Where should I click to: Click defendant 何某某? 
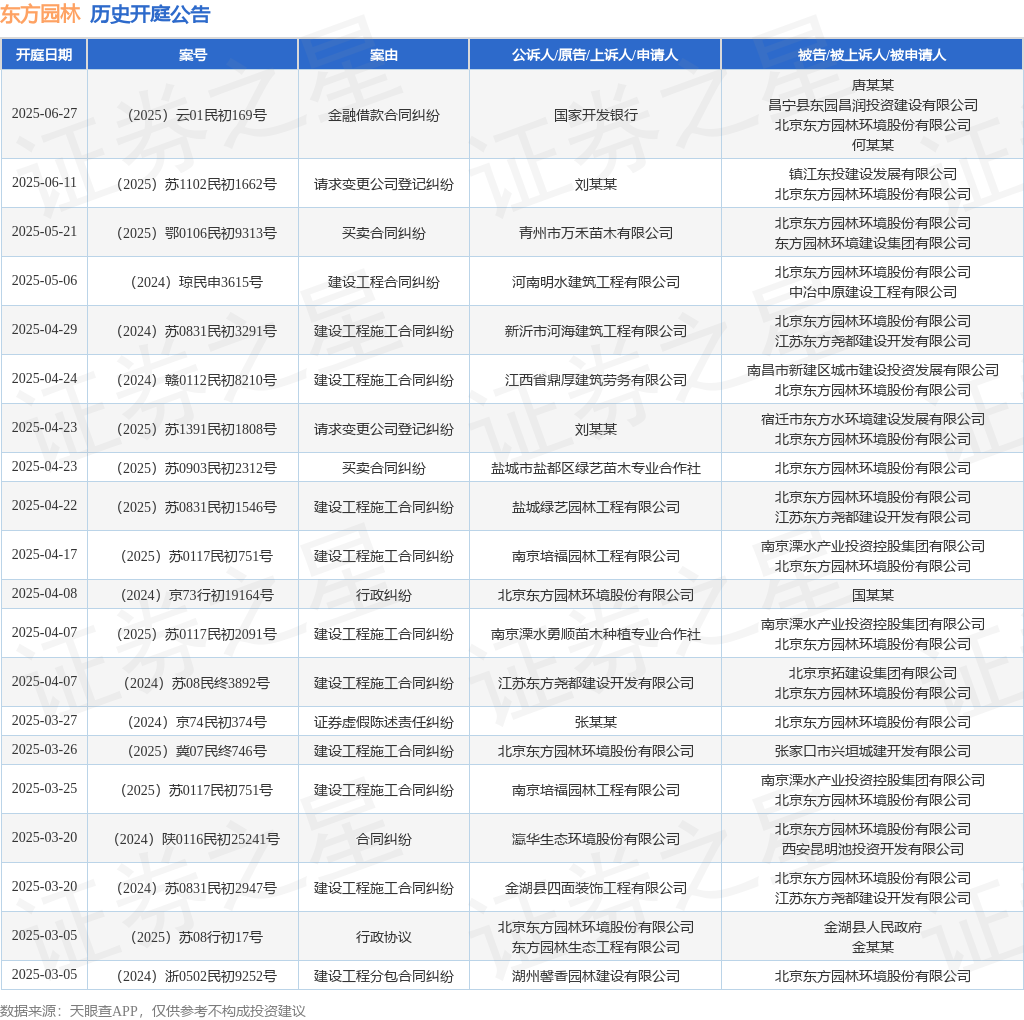[872, 145]
